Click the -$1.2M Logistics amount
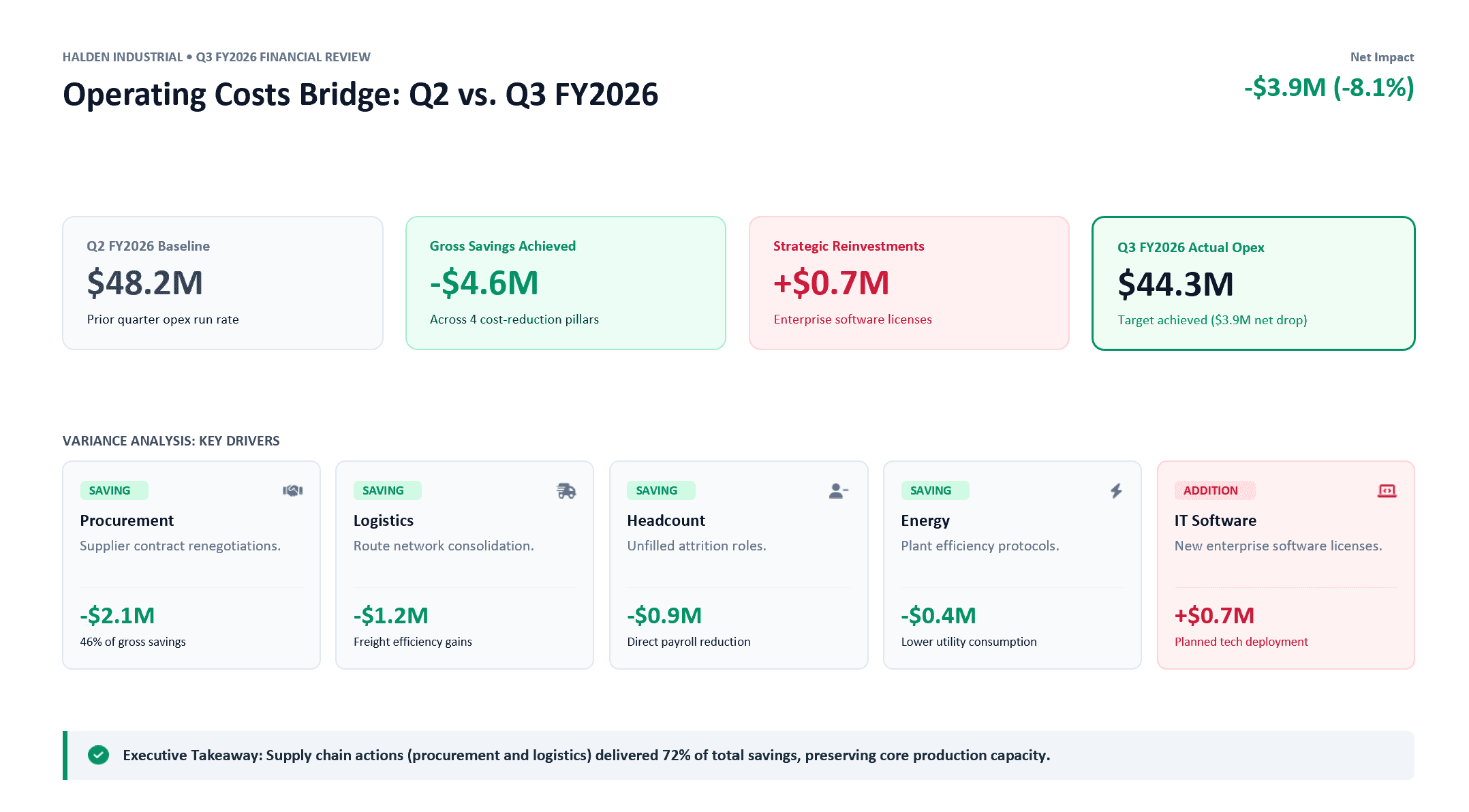The width and height of the screenshot is (1469, 812). tap(391, 615)
